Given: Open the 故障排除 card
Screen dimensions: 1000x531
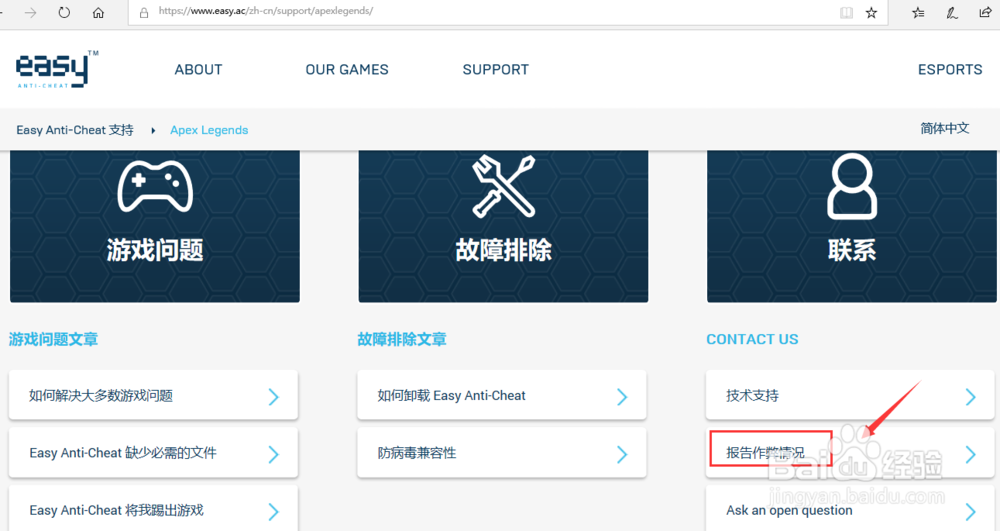Looking at the screenshot, I should (x=503, y=226).
